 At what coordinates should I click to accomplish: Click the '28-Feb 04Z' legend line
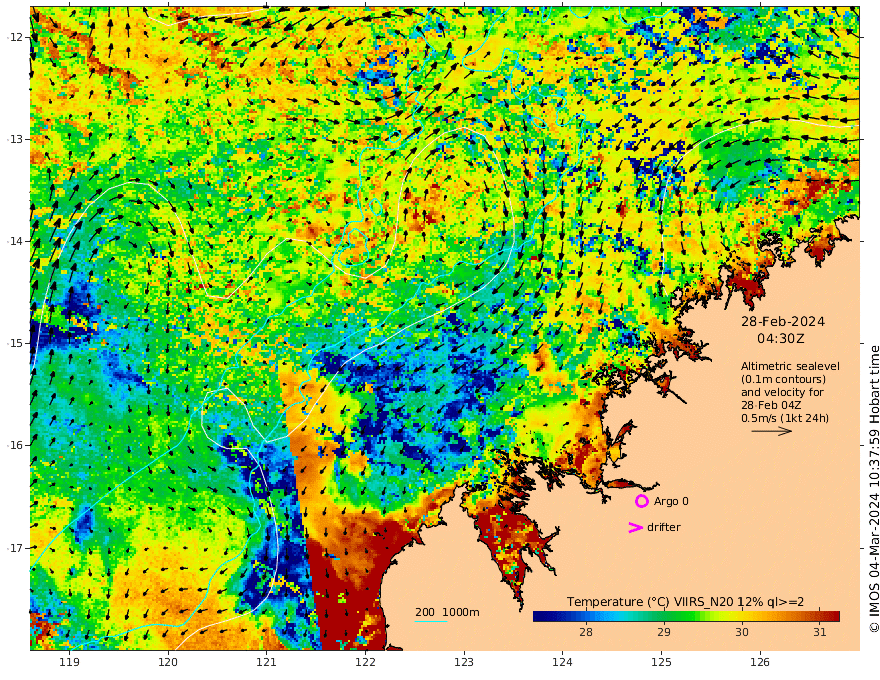771,405
